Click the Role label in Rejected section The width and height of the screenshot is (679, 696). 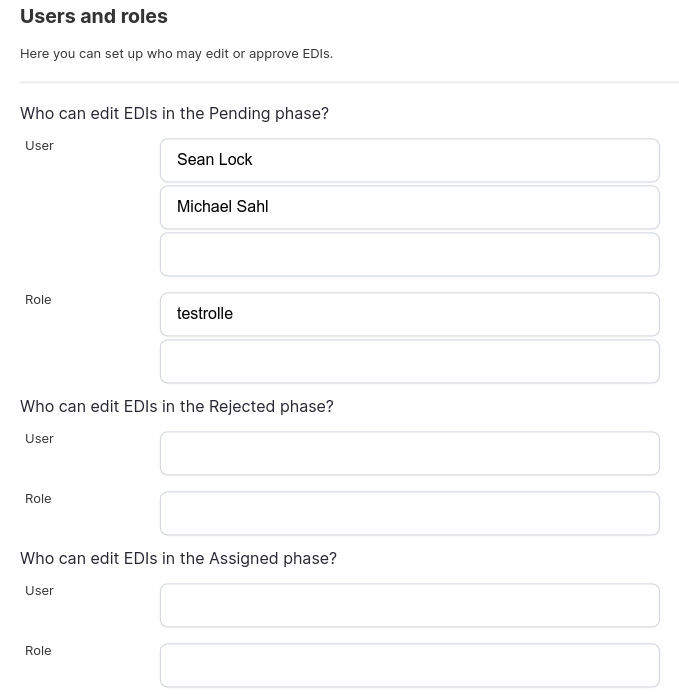click(x=38, y=499)
